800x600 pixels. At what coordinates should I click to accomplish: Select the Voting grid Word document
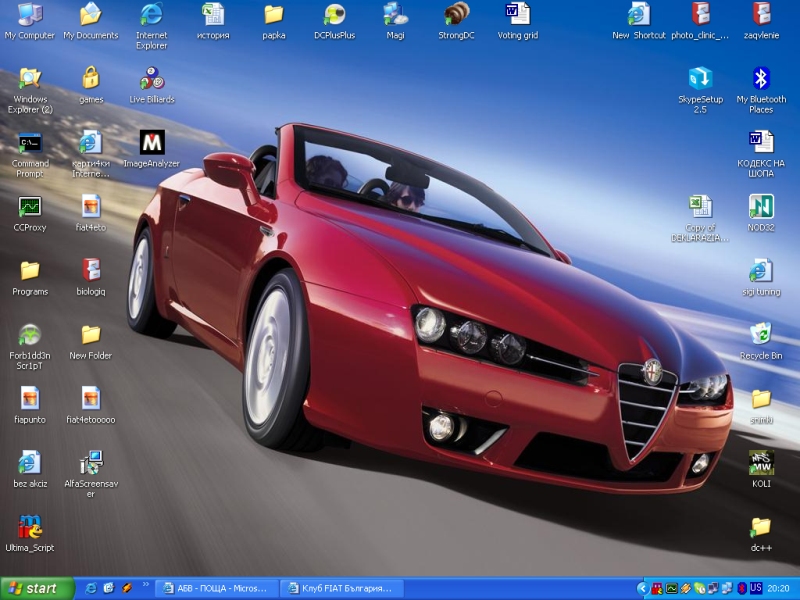click(517, 15)
